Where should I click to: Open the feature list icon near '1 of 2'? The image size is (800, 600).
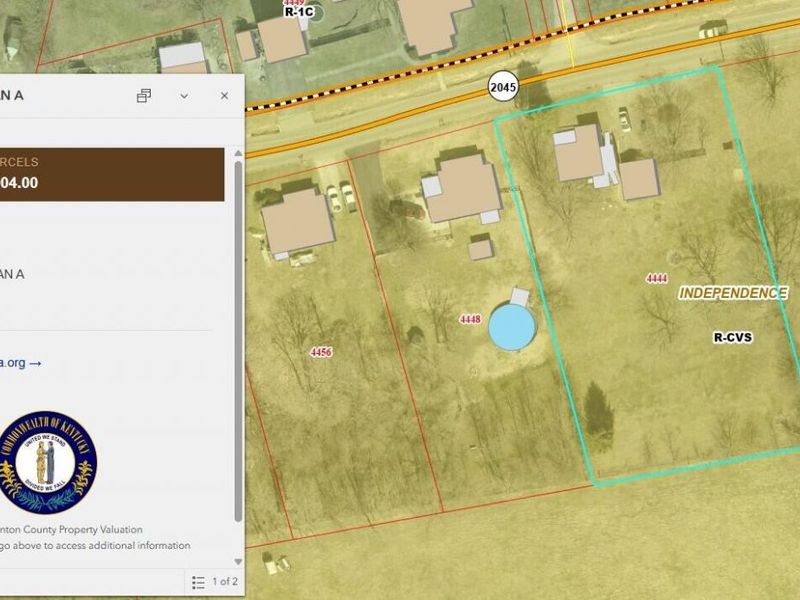[198, 582]
